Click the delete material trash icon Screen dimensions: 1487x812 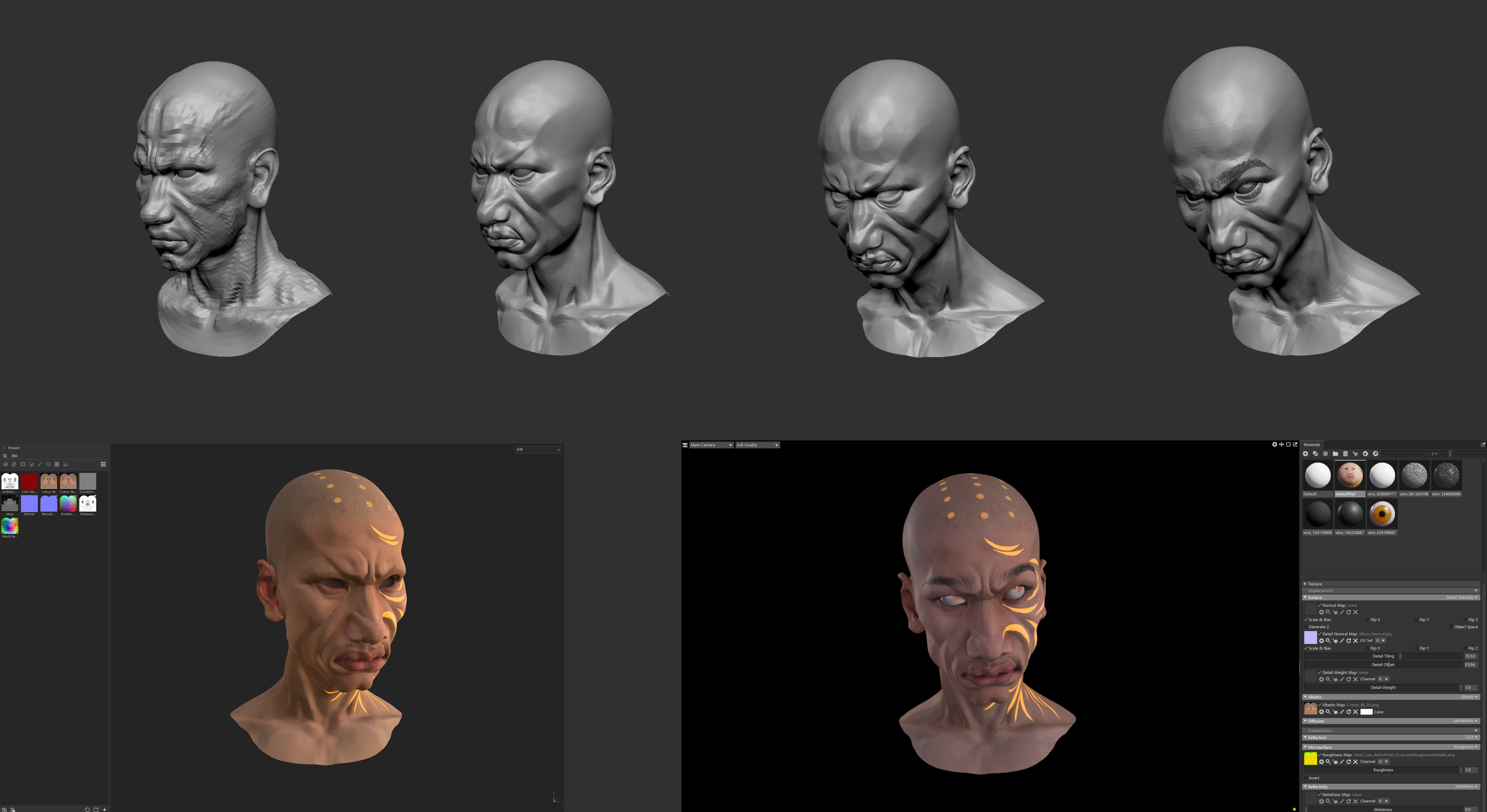tap(1346, 454)
